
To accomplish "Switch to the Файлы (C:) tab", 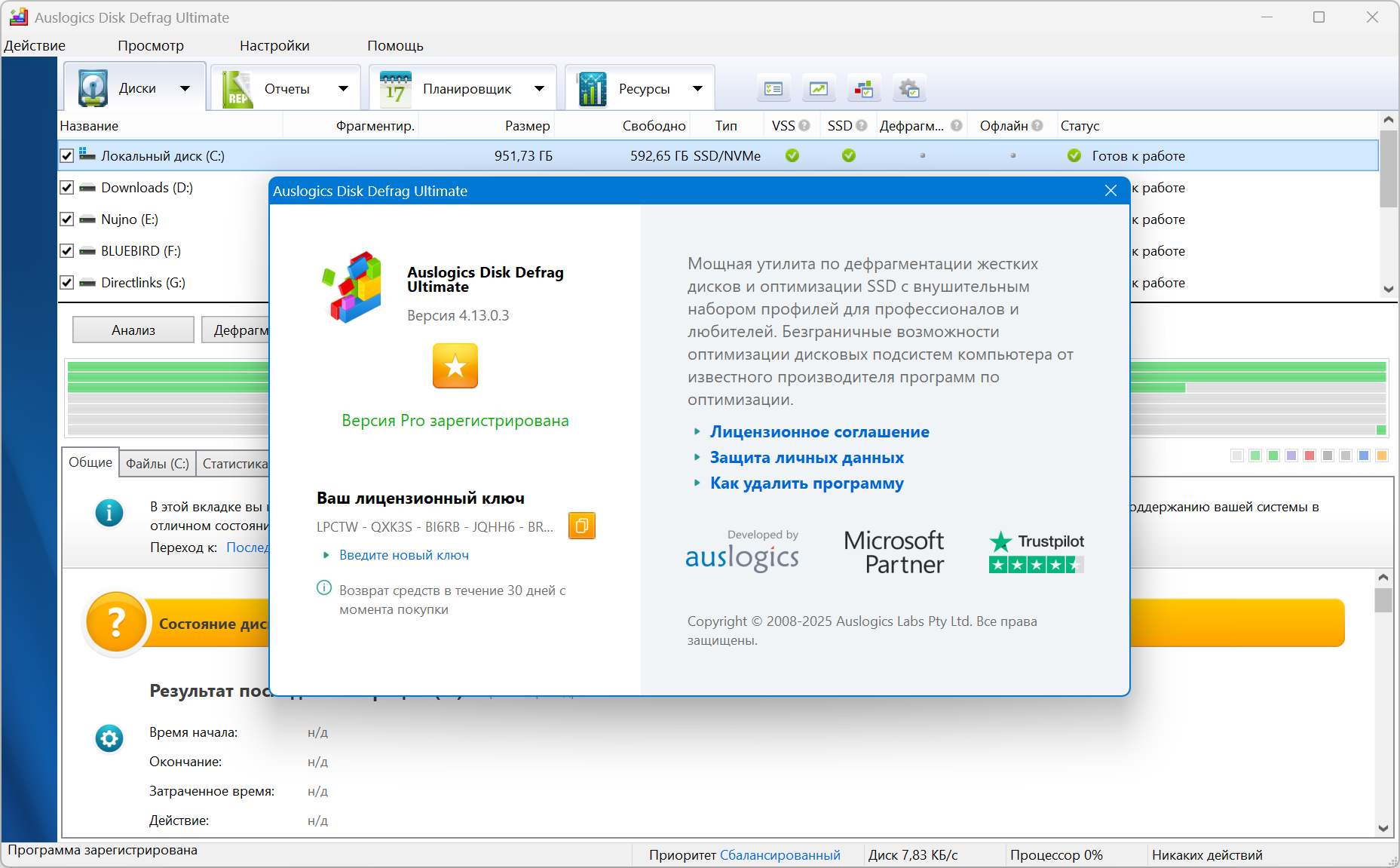I will point(157,464).
